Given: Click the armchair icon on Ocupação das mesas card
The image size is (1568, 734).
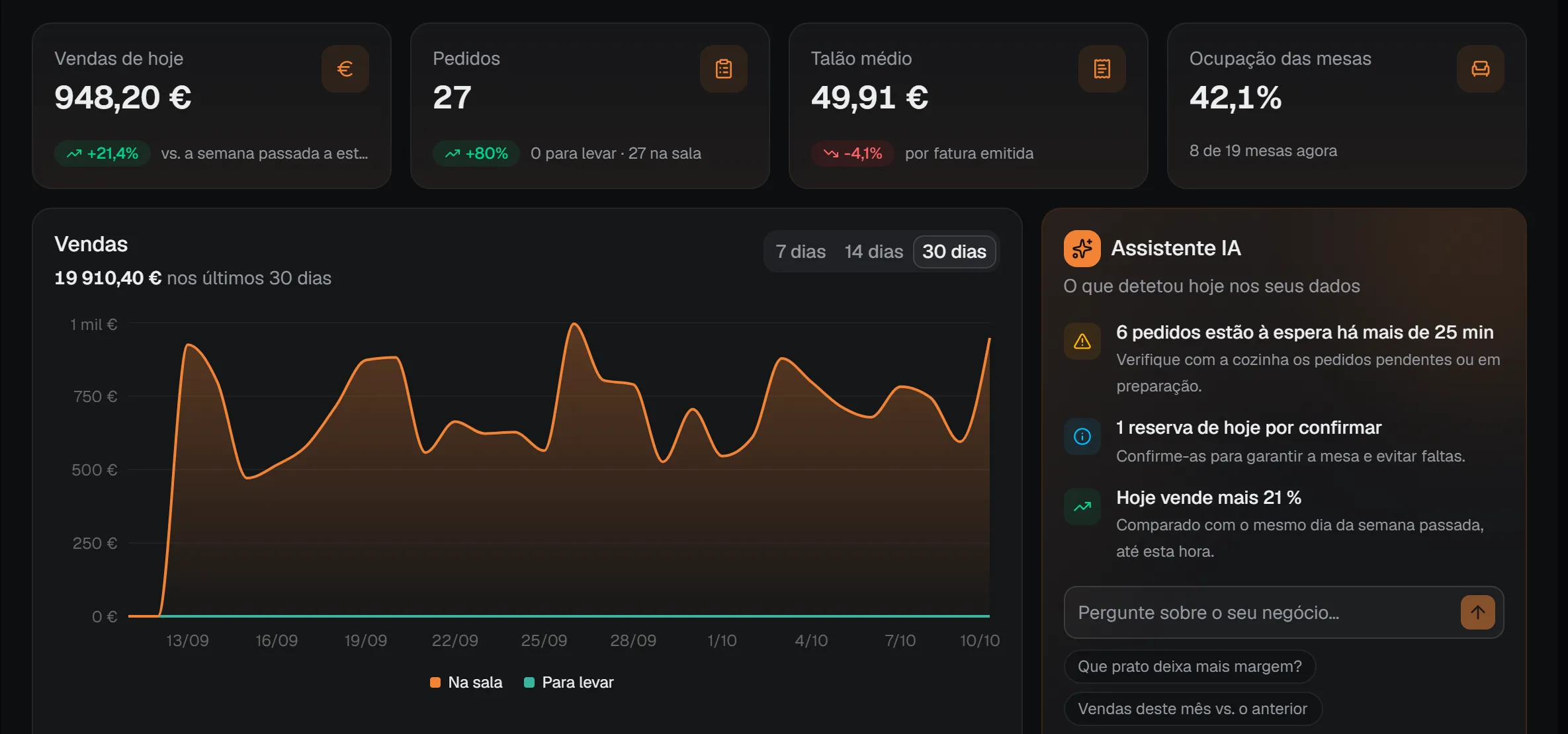Looking at the screenshot, I should coord(1480,69).
